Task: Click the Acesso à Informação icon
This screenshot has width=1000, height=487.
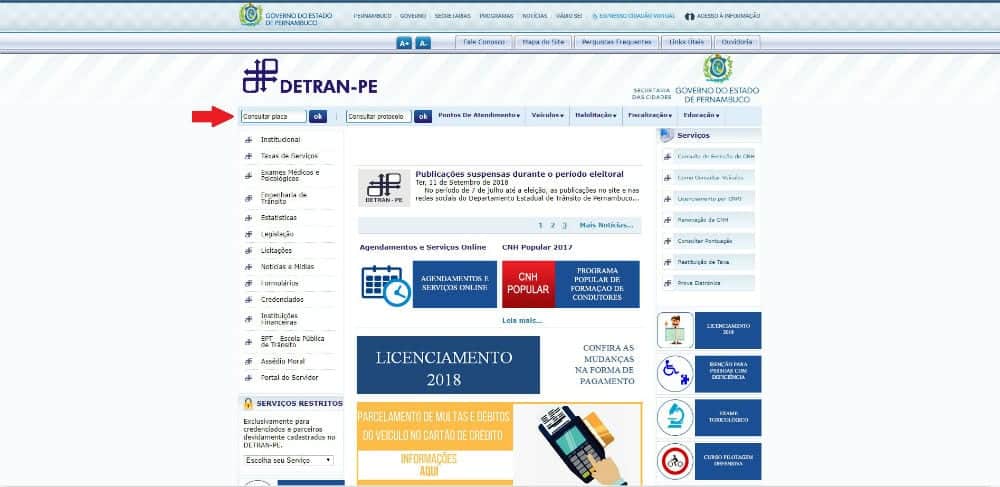Action: [689, 16]
